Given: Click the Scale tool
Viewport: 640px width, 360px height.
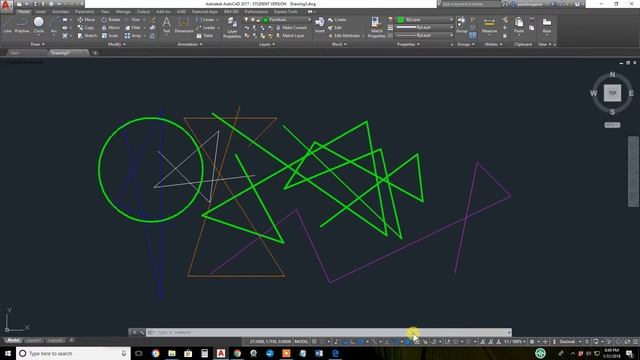Looking at the screenshot, I should 110,36.
